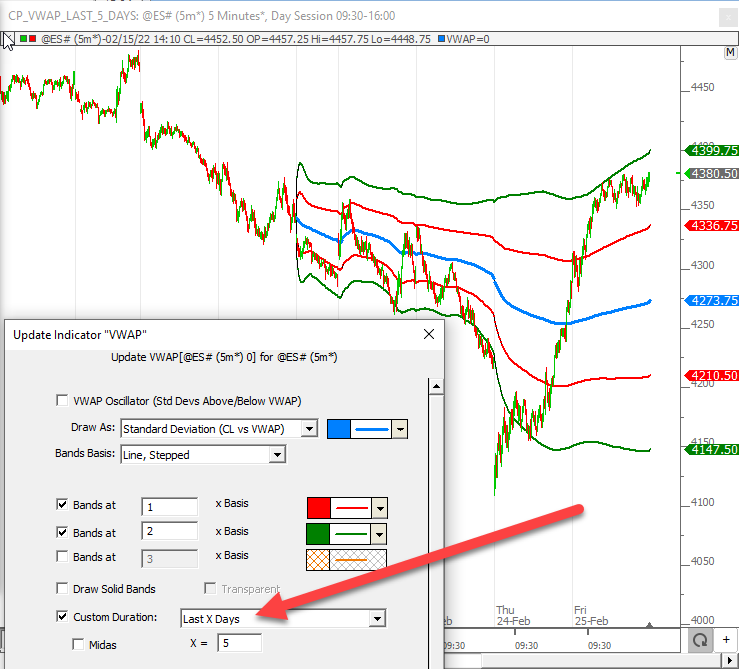Screen dimensions: 739x669
Task: Enable the VWAP Oscillator checkbox
Action: (x=63, y=401)
